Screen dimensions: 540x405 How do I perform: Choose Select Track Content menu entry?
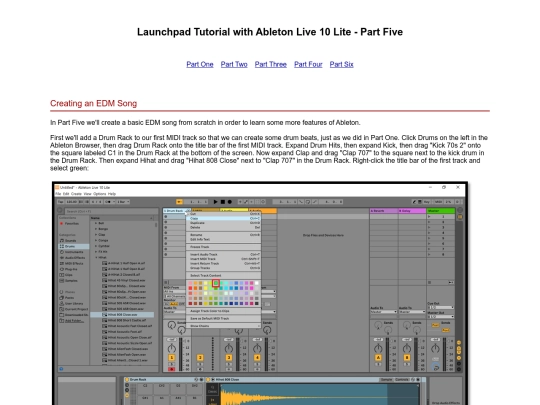tap(224, 276)
